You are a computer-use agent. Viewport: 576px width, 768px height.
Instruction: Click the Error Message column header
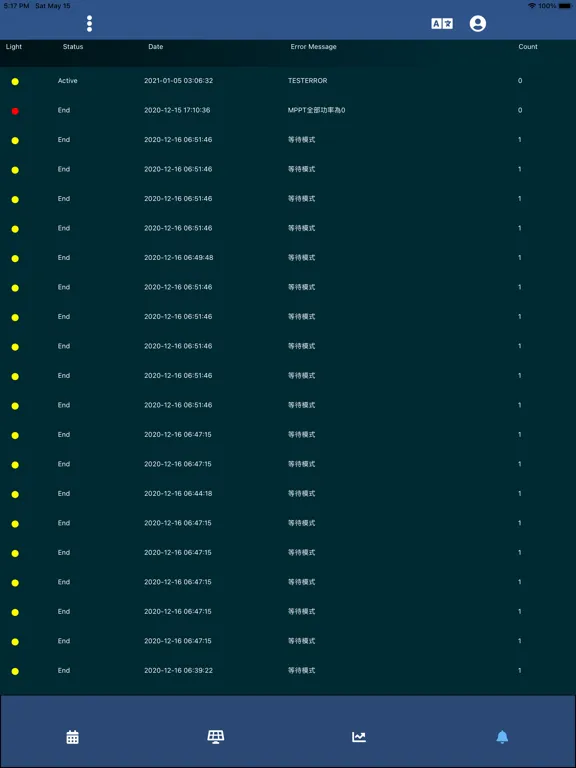coord(313,47)
